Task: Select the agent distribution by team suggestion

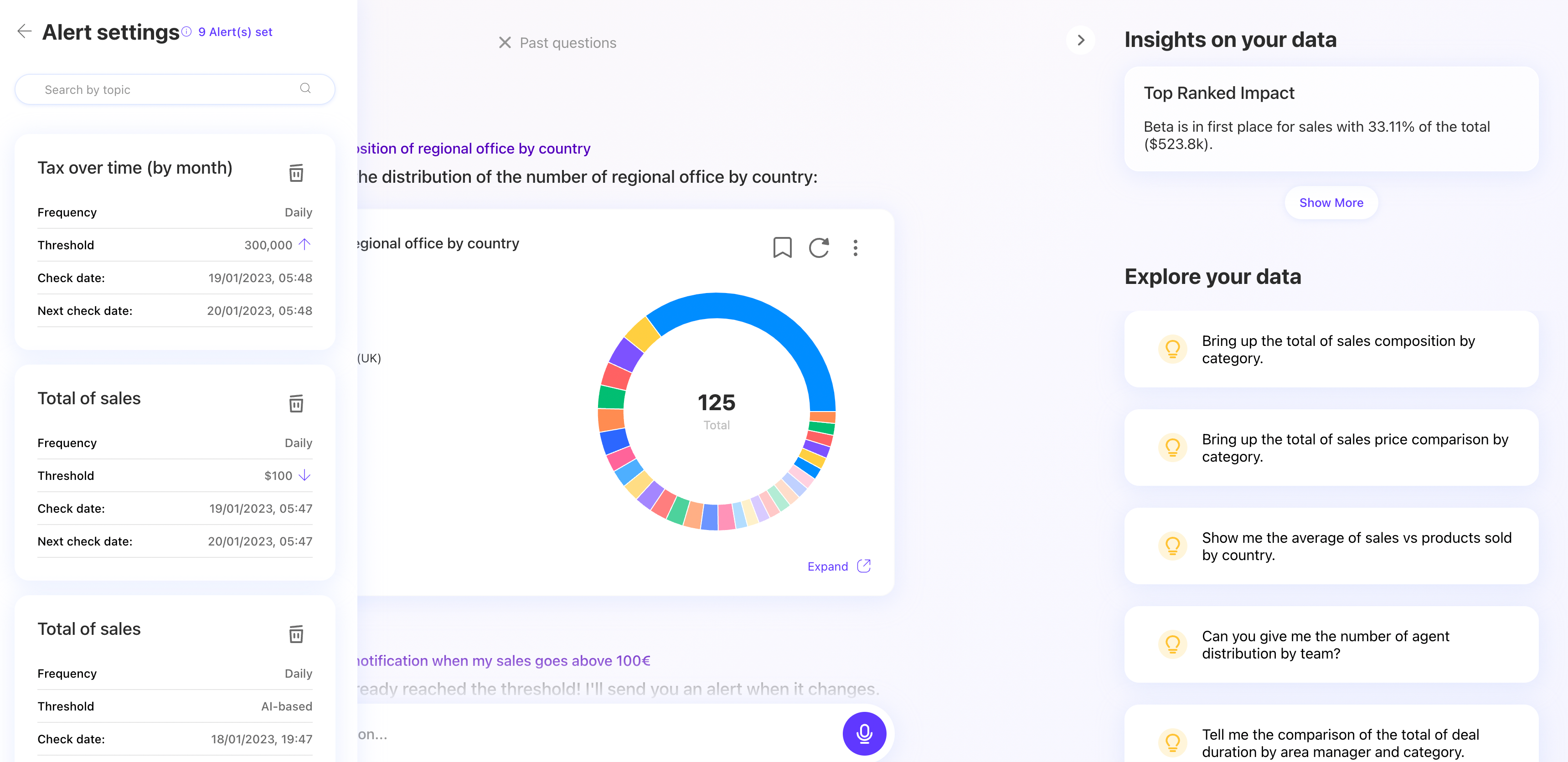Action: [1331, 644]
